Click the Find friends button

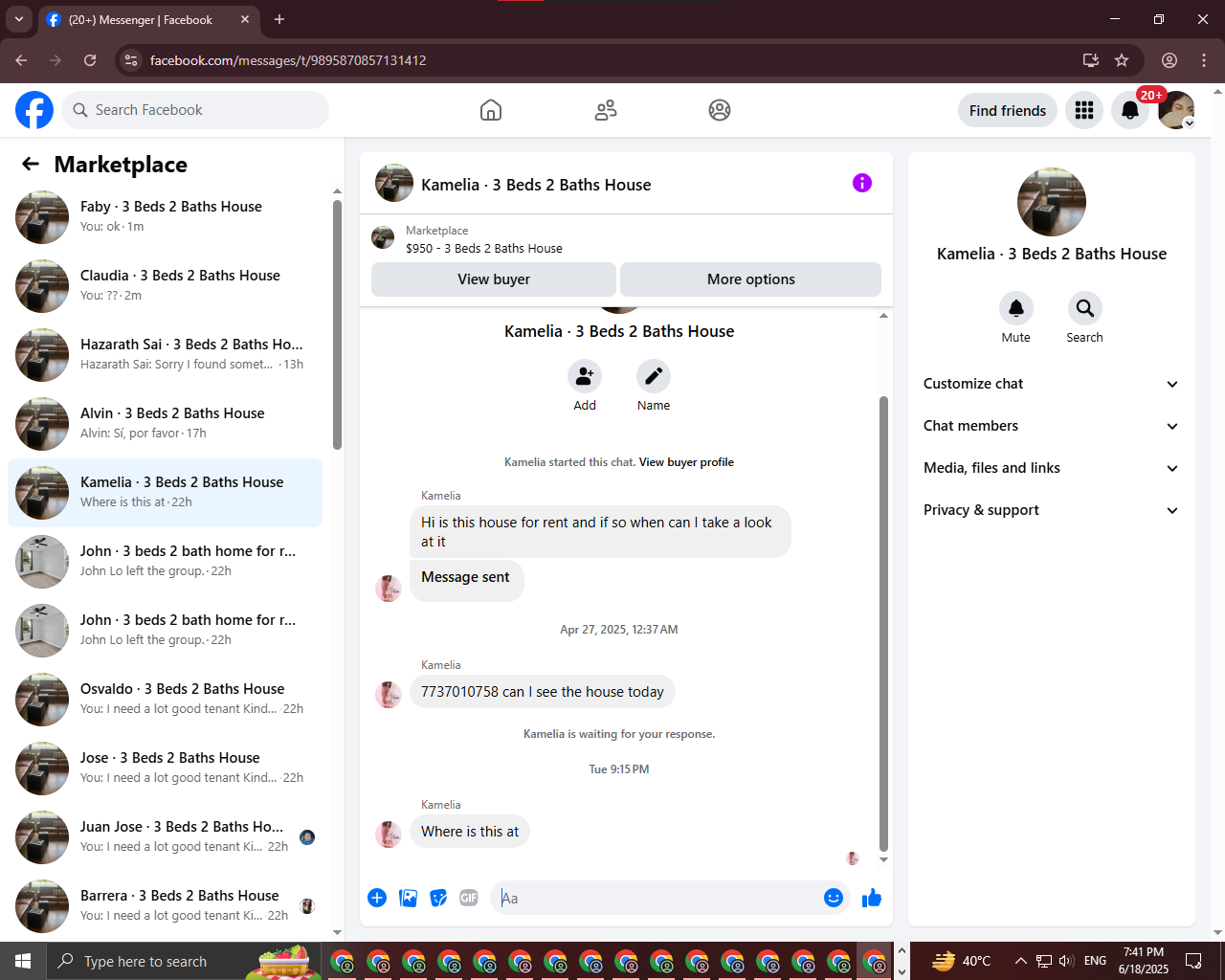click(x=1008, y=111)
